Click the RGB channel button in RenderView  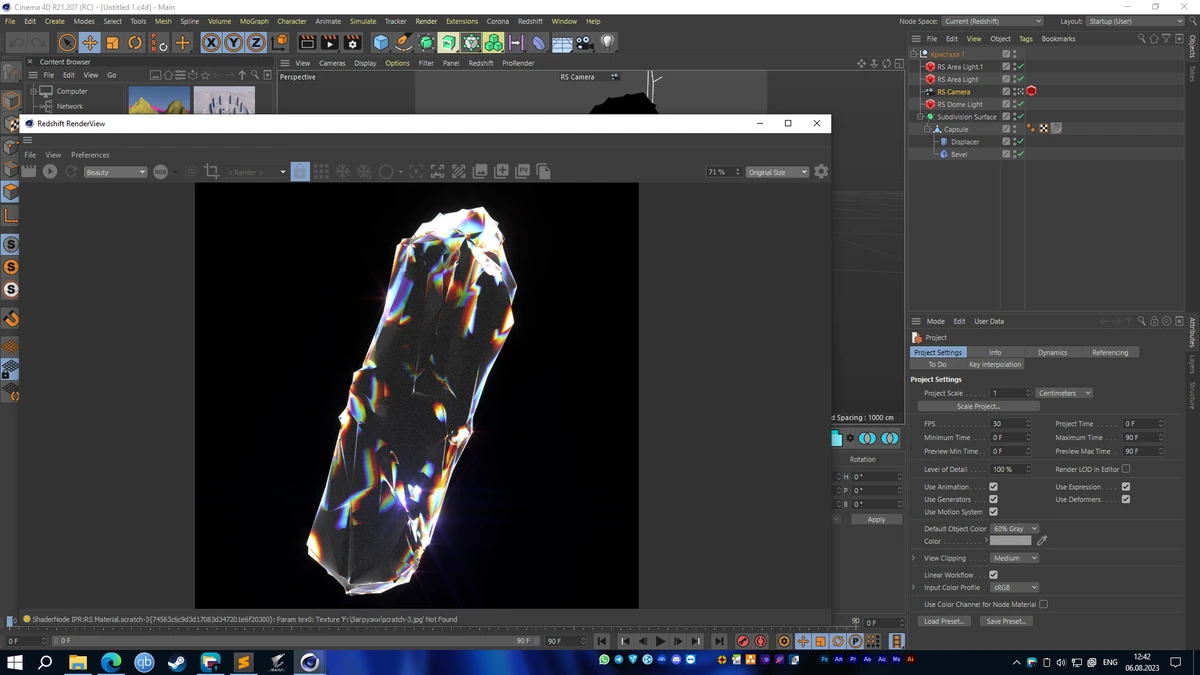pyautogui.click(x=160, y=172)
